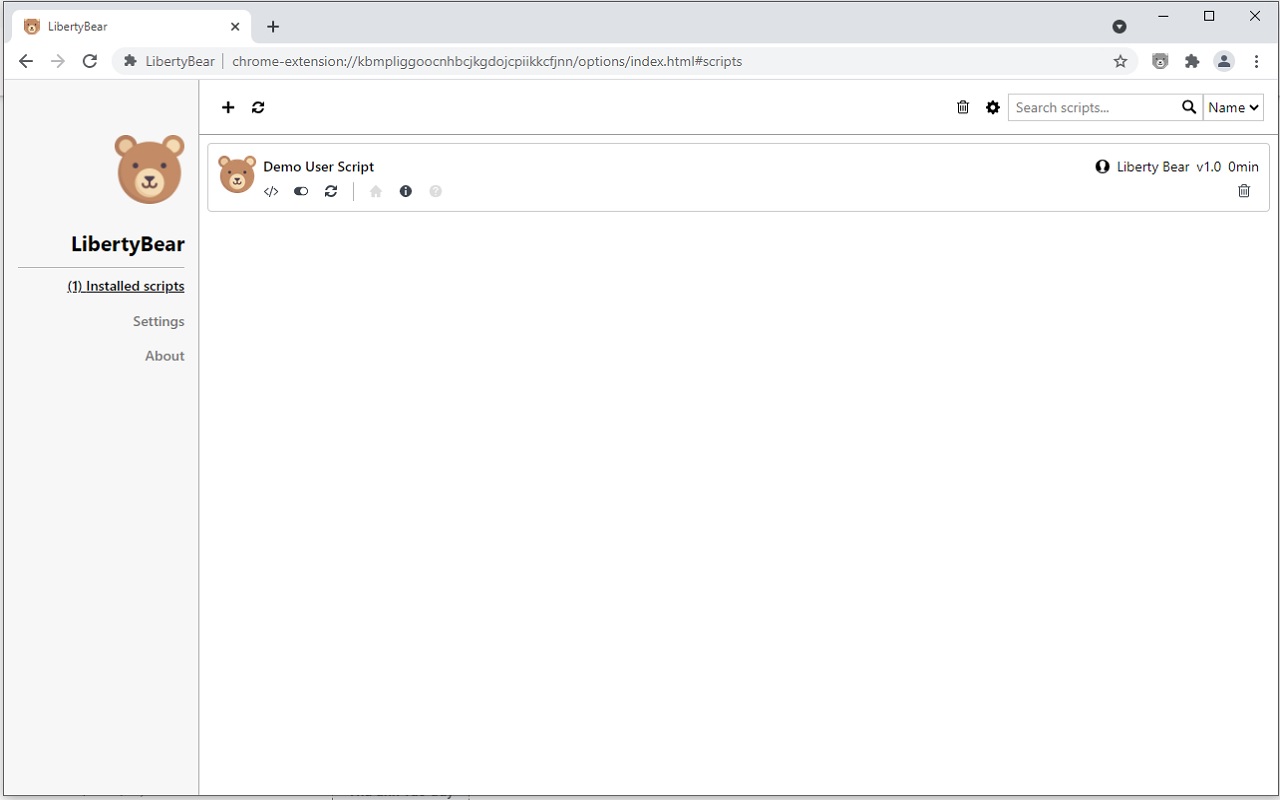Open the Chrome profile avatar

pyautogui.click(x=1224, y=61)
